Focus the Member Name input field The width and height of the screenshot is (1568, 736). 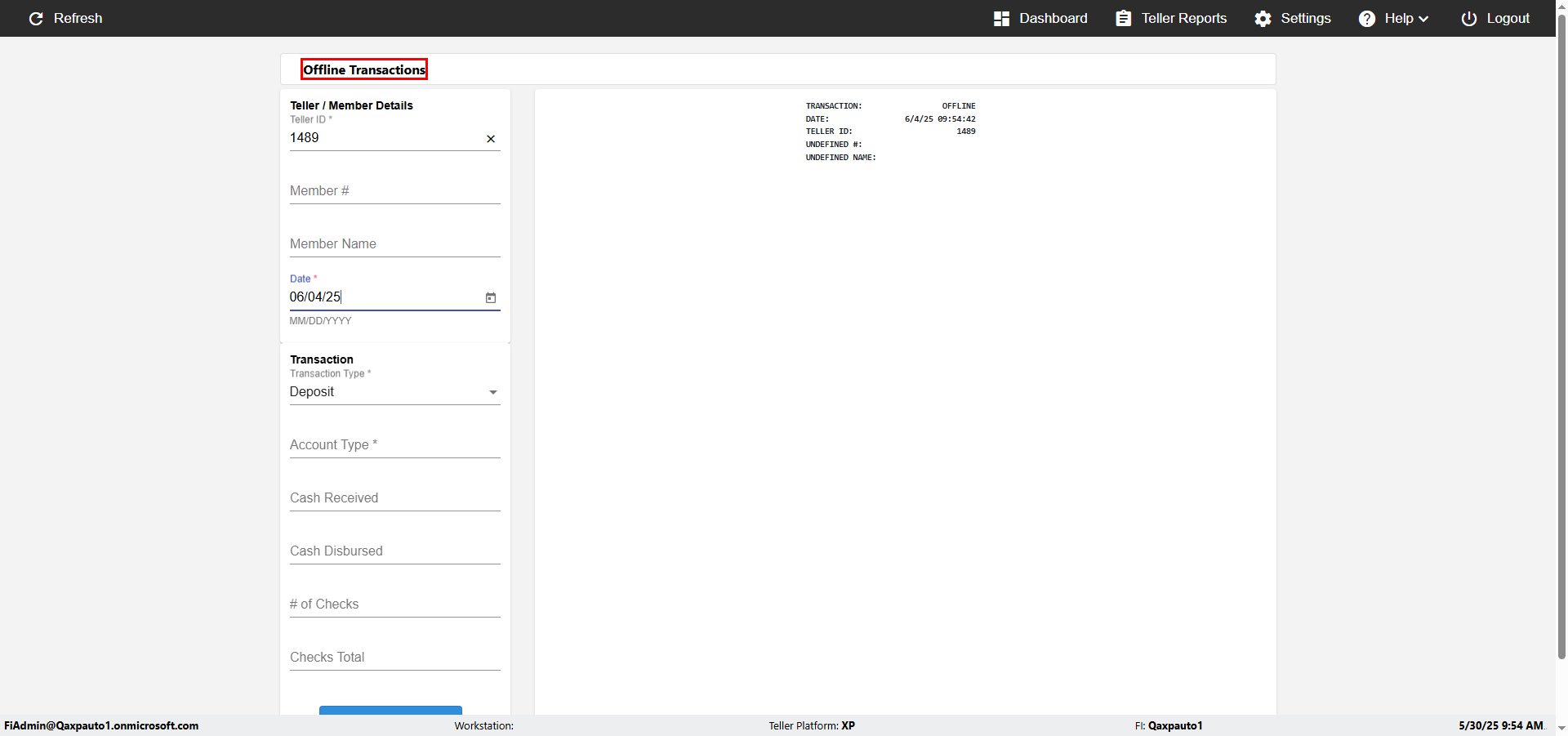[394, 244]
